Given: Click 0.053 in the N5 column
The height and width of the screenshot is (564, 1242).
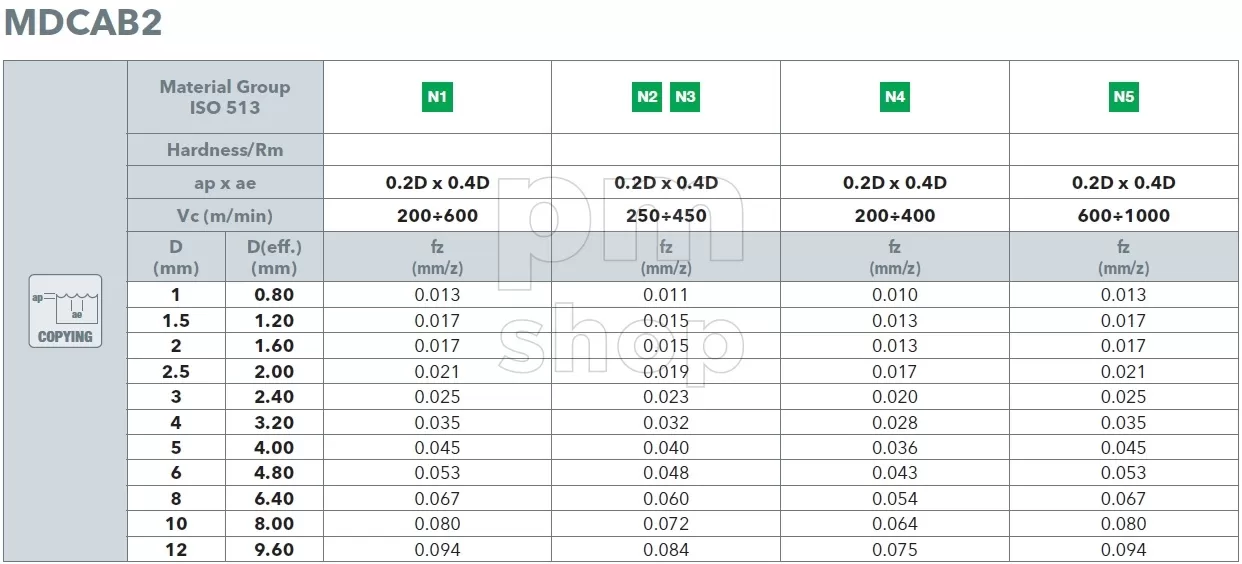Looking at the screenshot, I should pyautogui.click(x=1124, y=473).
